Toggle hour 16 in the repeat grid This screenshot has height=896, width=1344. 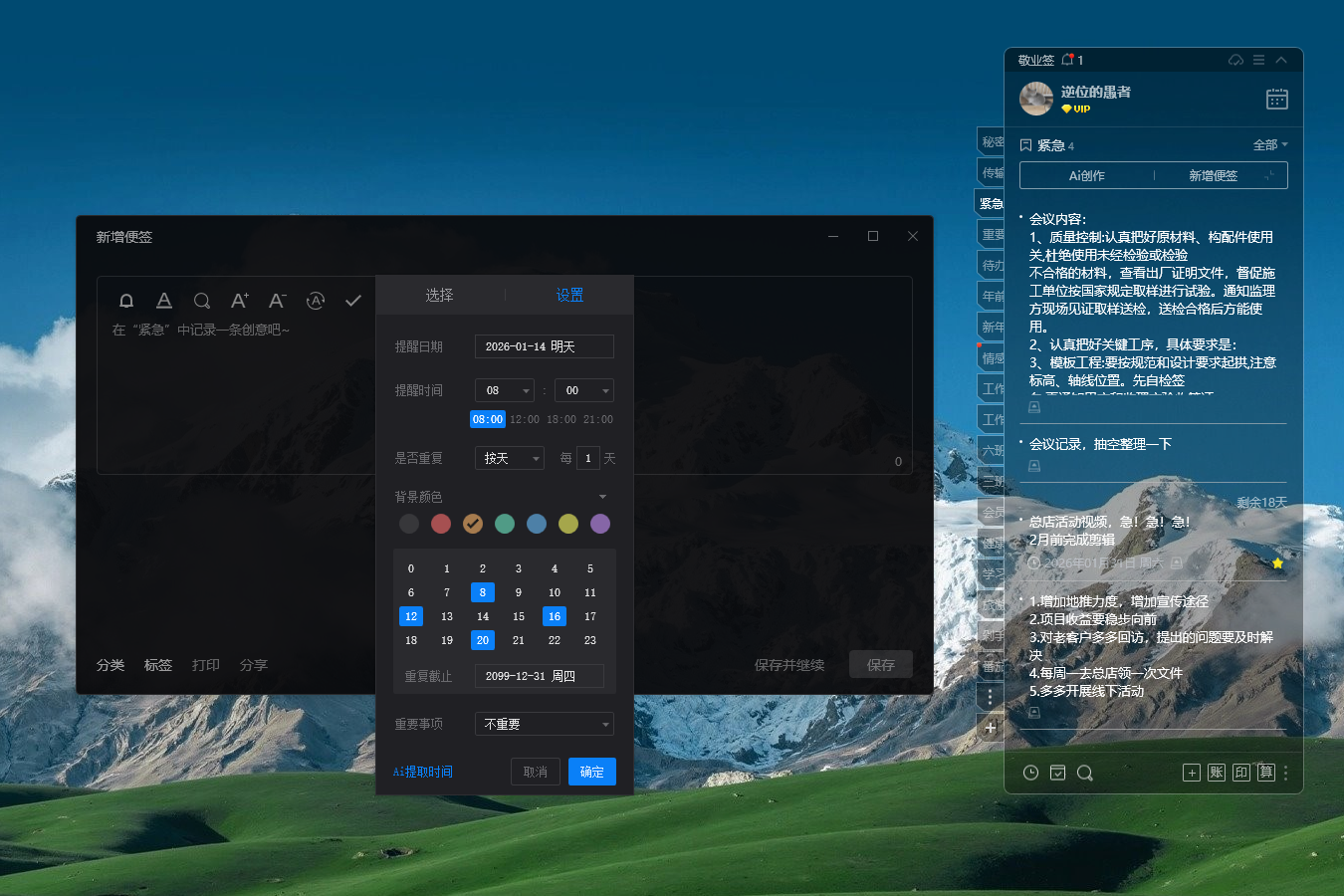(555, 616)
